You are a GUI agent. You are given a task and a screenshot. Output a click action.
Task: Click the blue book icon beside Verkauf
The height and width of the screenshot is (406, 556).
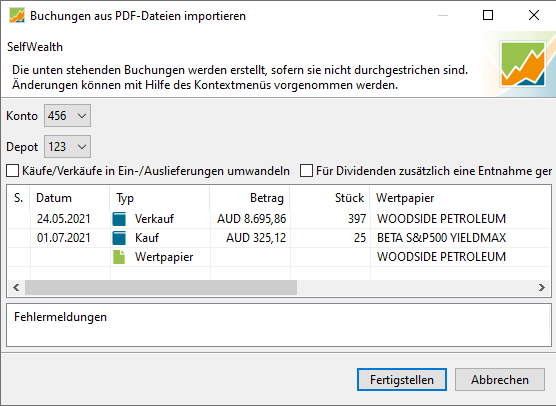[119, 219]
